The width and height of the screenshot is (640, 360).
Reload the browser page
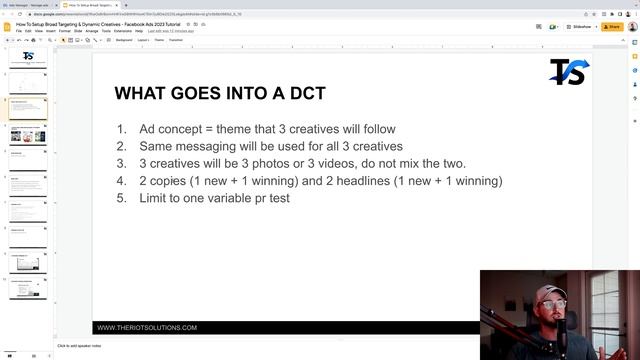(x=20, y=14)
